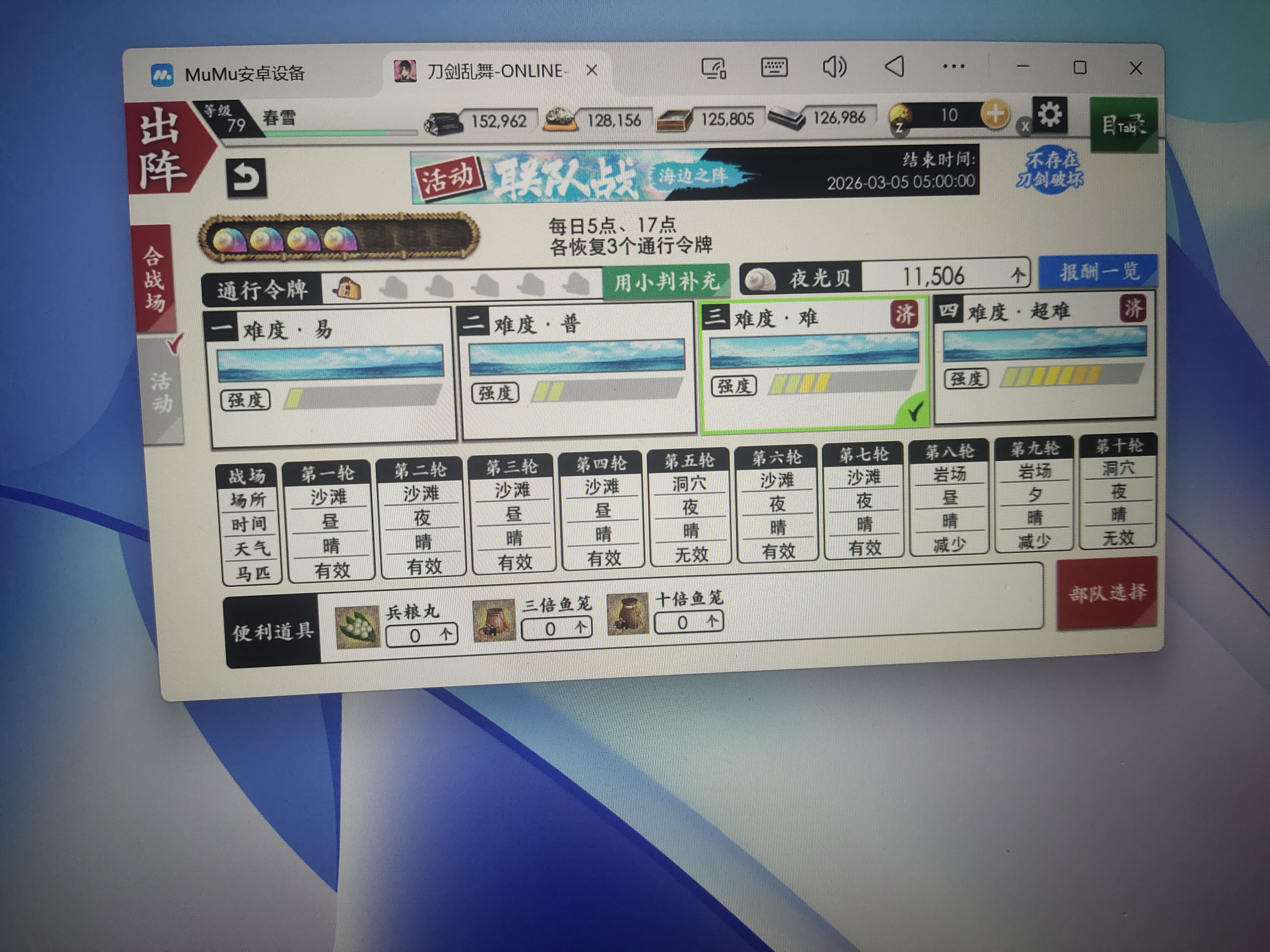Viewport: 1270px width, 952px height.
Task: Switch to the 活动 side tab
Action: click(x=162, y=391)
